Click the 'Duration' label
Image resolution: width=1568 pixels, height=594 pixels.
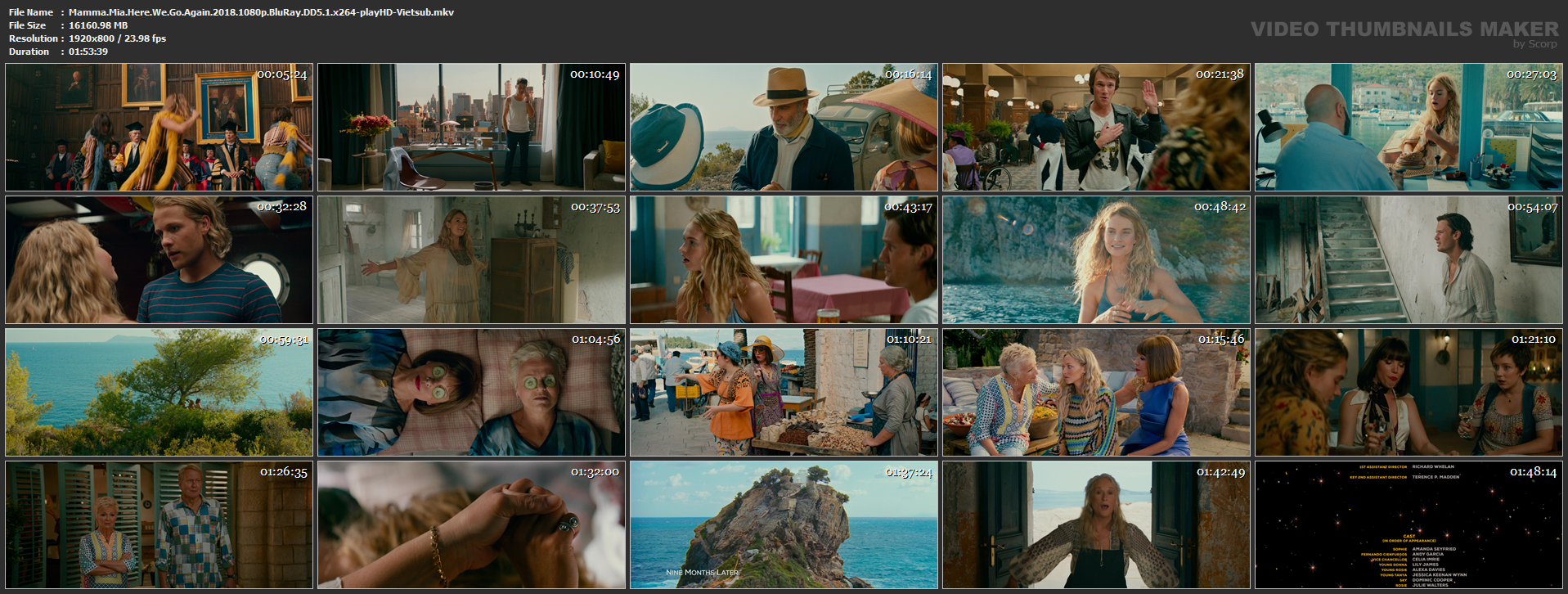[x=29, y=52]
